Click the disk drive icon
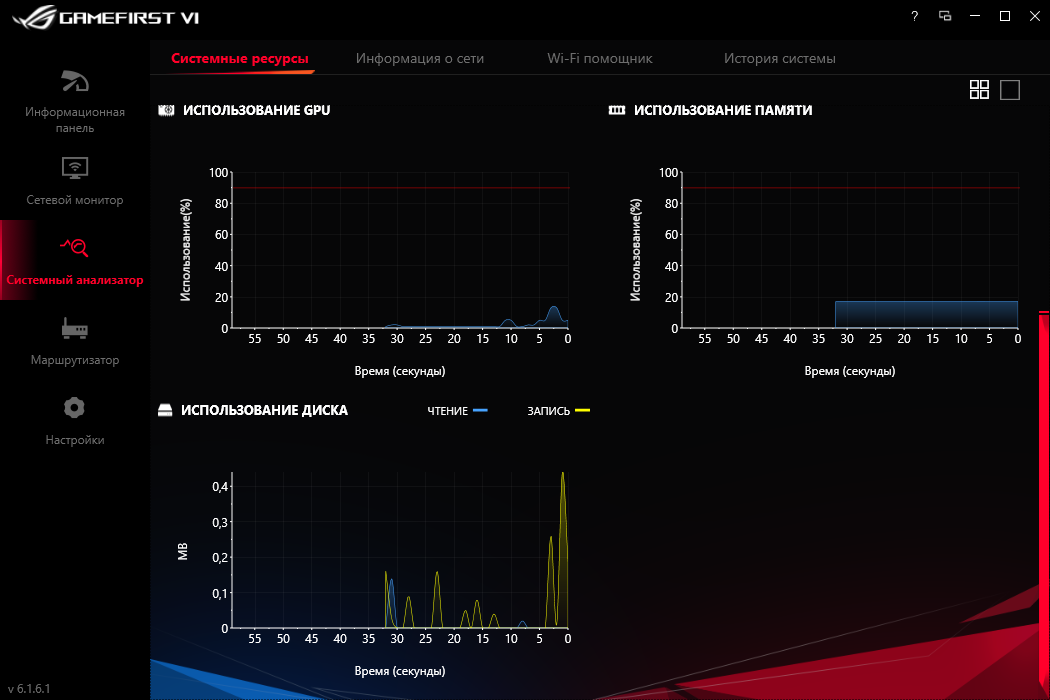 (x=165, y=410)
